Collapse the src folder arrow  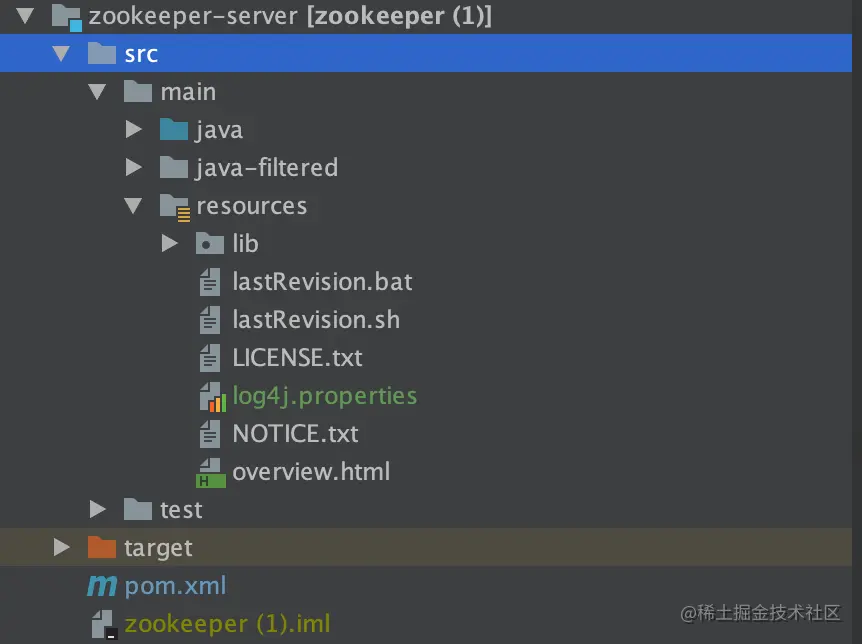pyautogui.click(x=61, y=54)
